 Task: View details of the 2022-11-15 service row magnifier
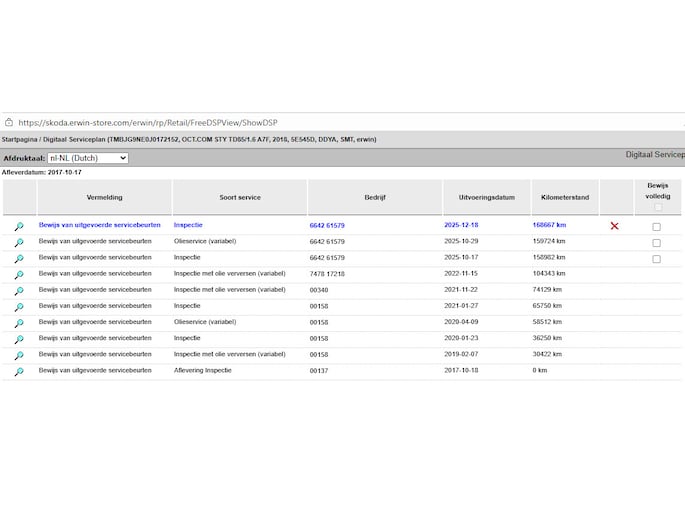[19, 275]
